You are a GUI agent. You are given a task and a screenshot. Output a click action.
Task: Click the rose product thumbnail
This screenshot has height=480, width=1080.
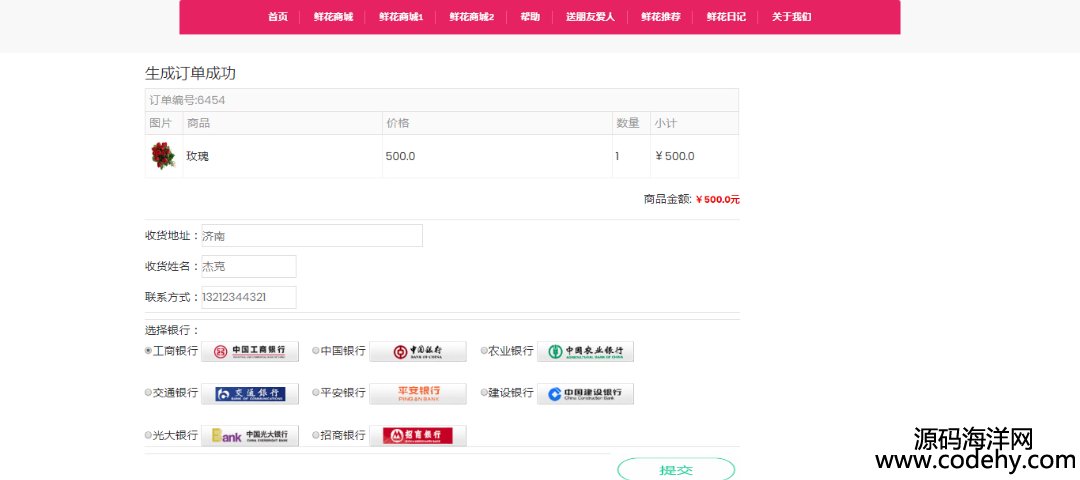coord(163,156)
